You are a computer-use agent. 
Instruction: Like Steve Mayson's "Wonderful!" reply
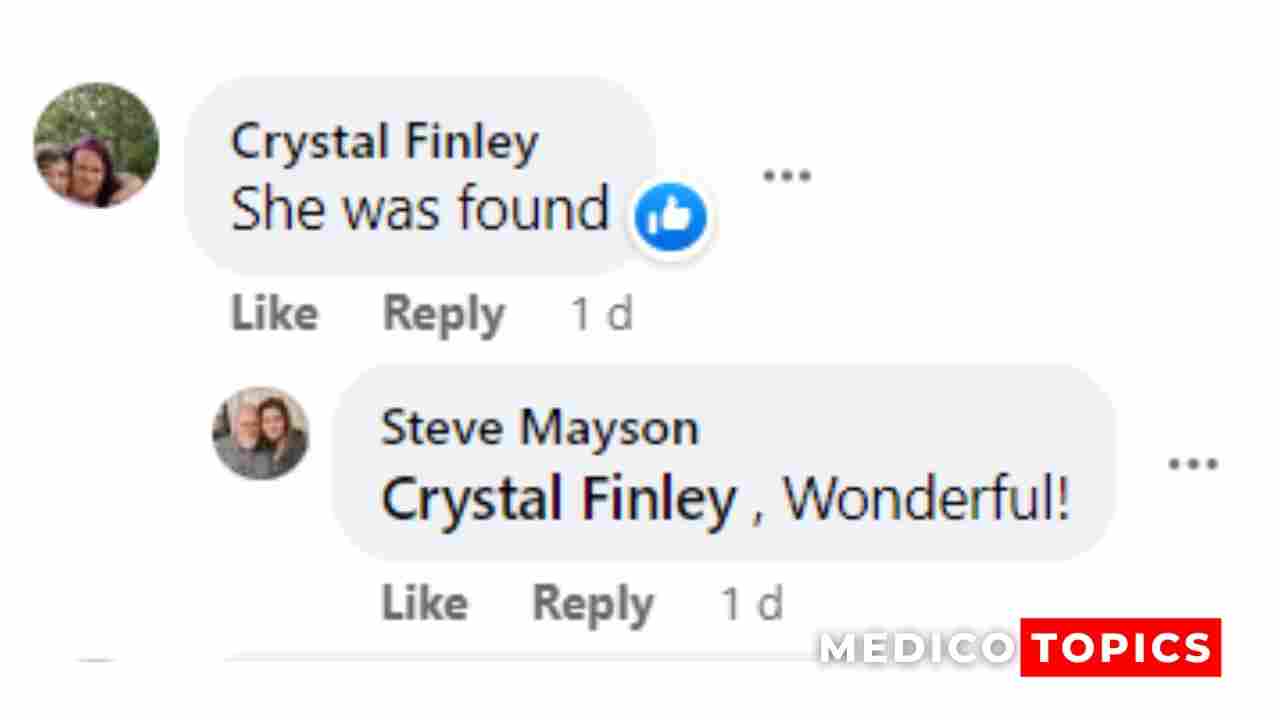(424, 603)
